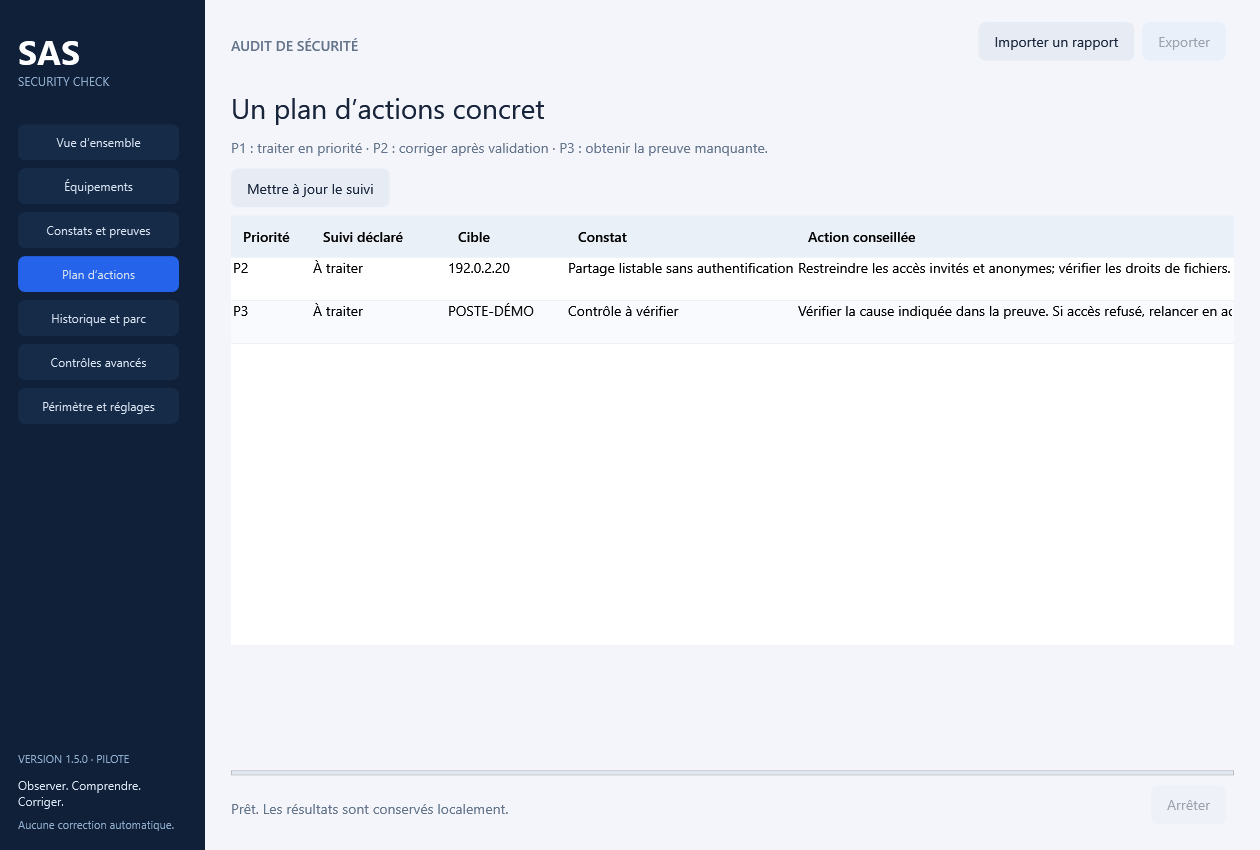
Task: Select the P3 priority cell
Action: pos(241,311)
